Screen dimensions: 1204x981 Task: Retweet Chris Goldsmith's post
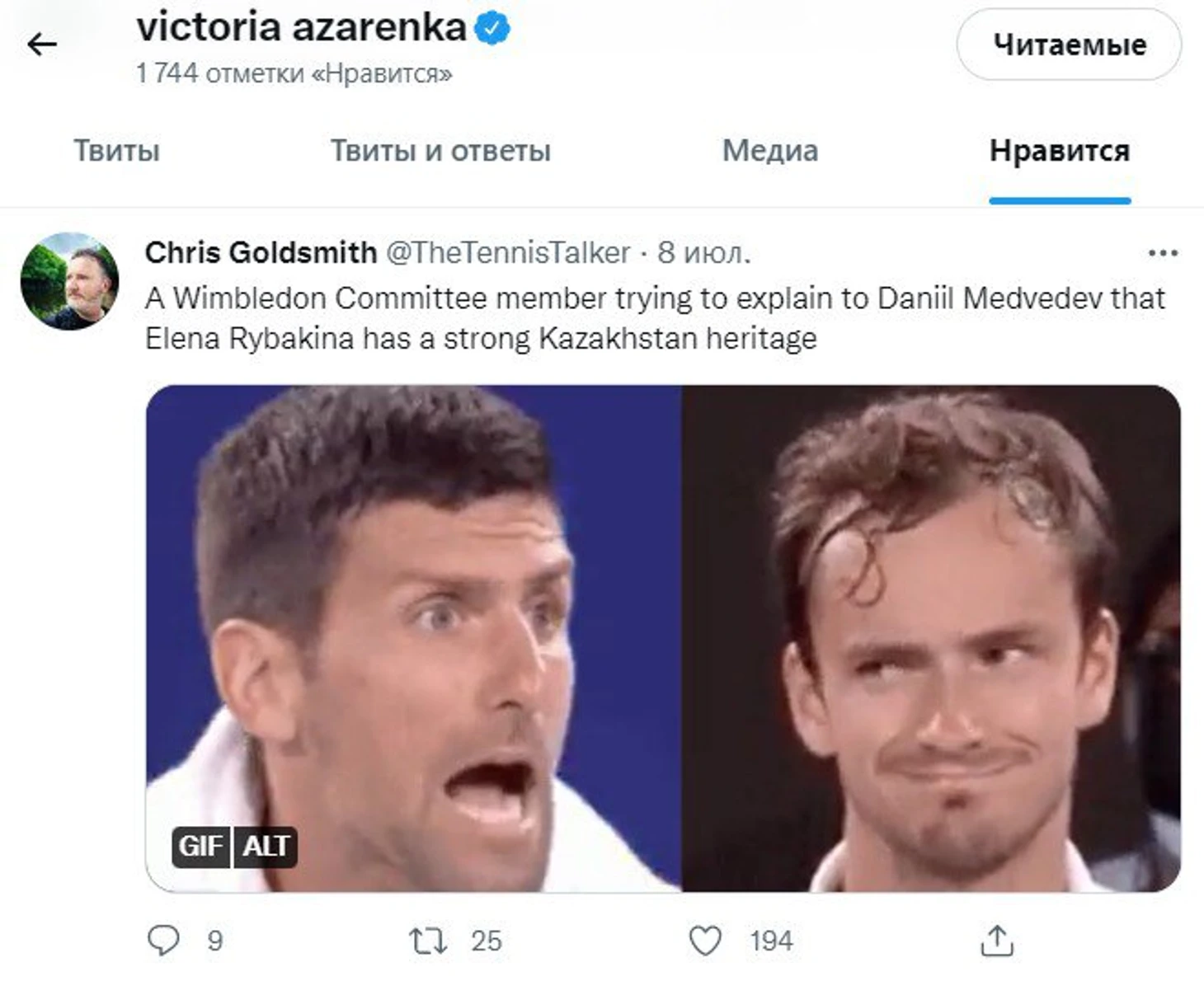[428, 940]
